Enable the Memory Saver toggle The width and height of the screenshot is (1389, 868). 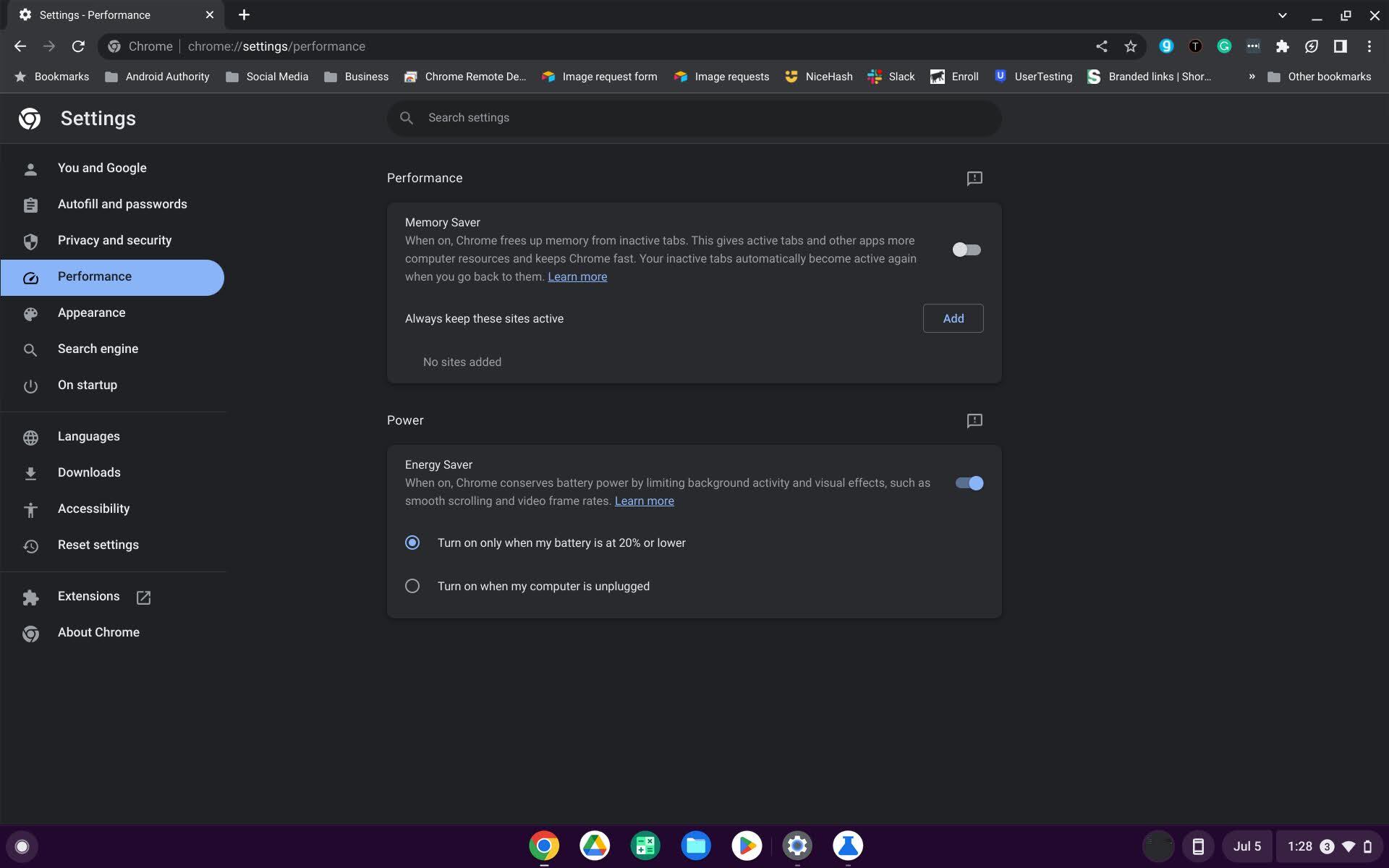[967, 250]
